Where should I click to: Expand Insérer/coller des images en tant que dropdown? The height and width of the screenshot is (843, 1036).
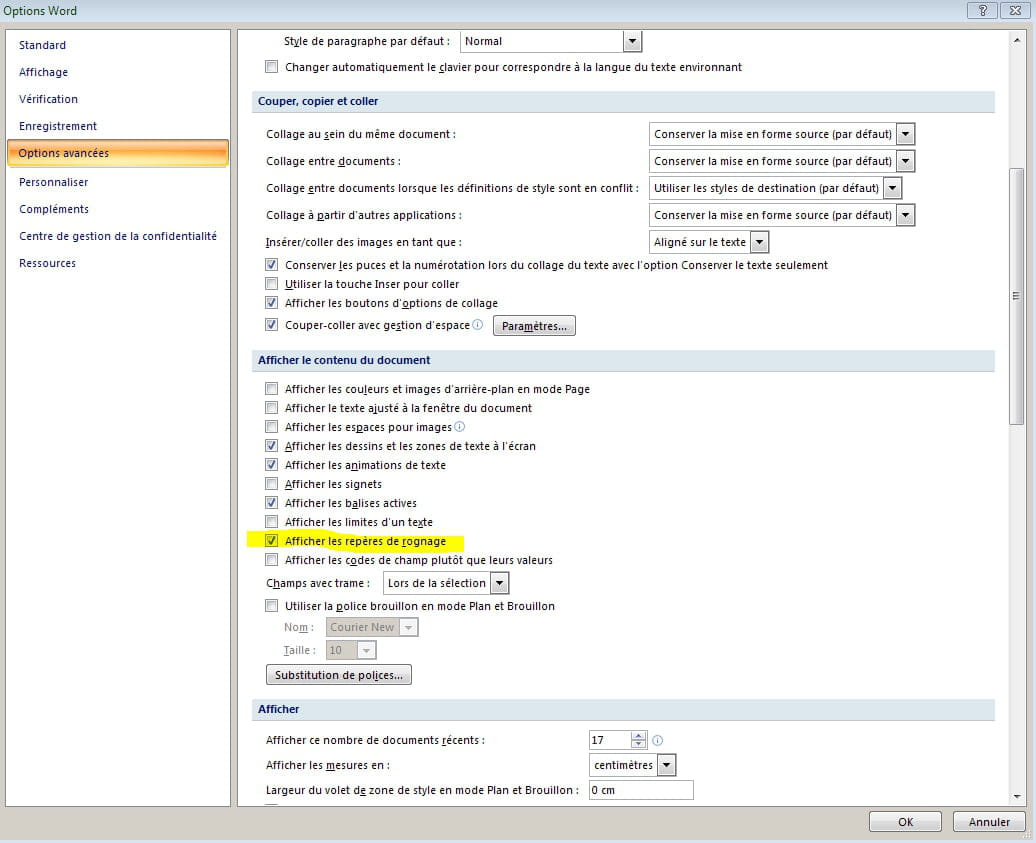click(760, 242)
